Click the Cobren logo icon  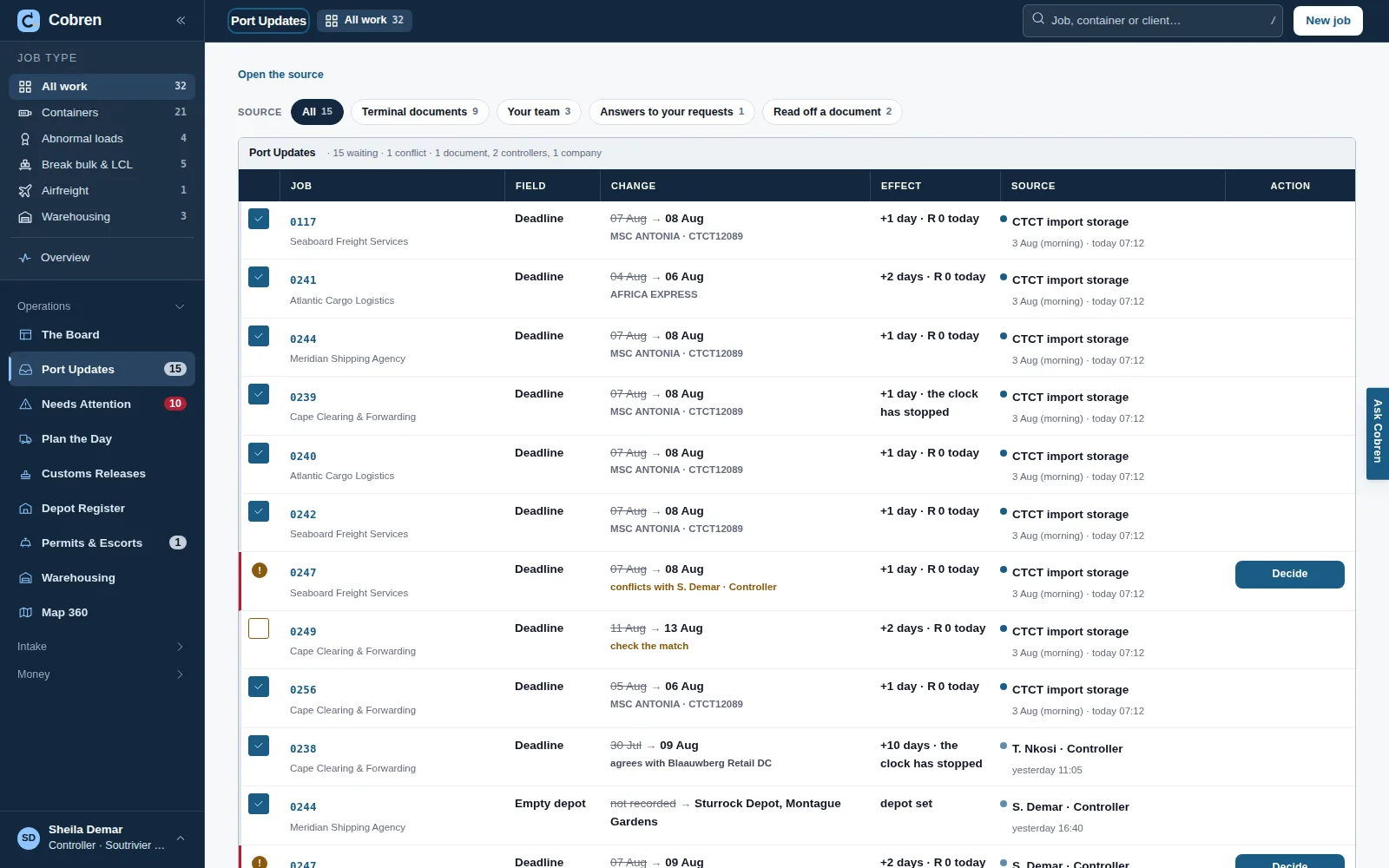[29, 21]
